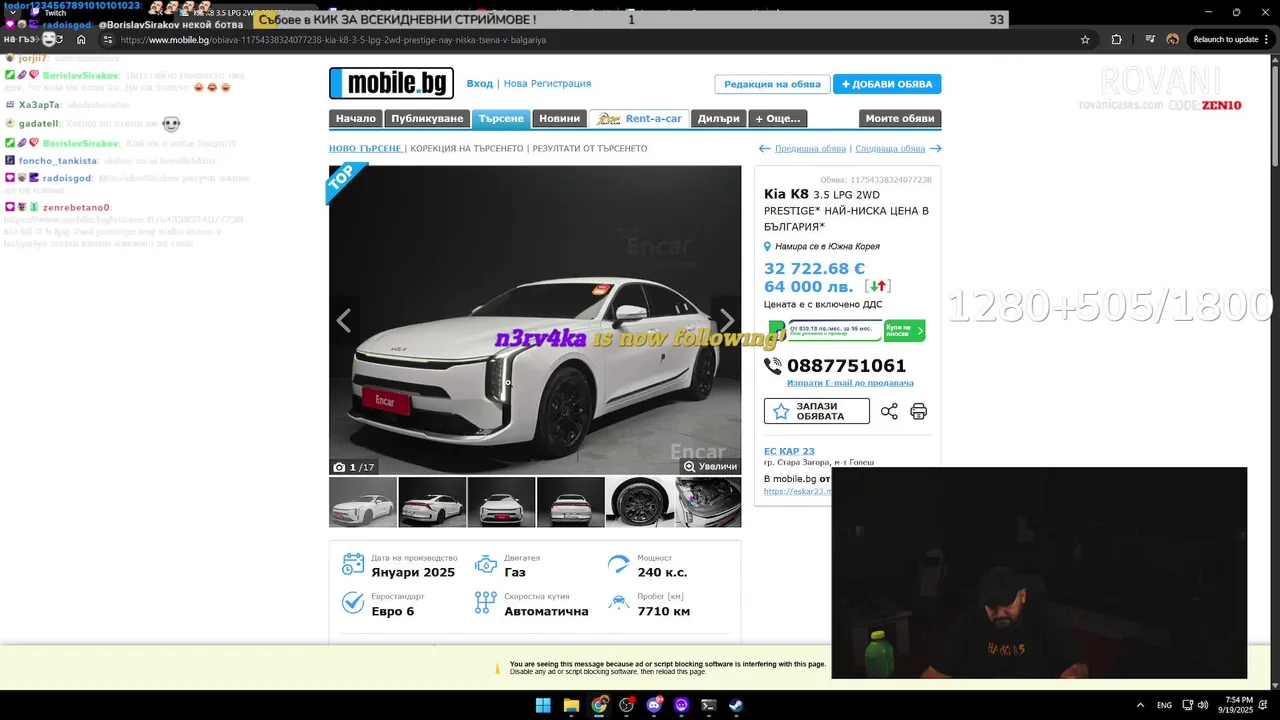Click the share icon
This screenshot has width=1280, height=720.
coord(889,411)
